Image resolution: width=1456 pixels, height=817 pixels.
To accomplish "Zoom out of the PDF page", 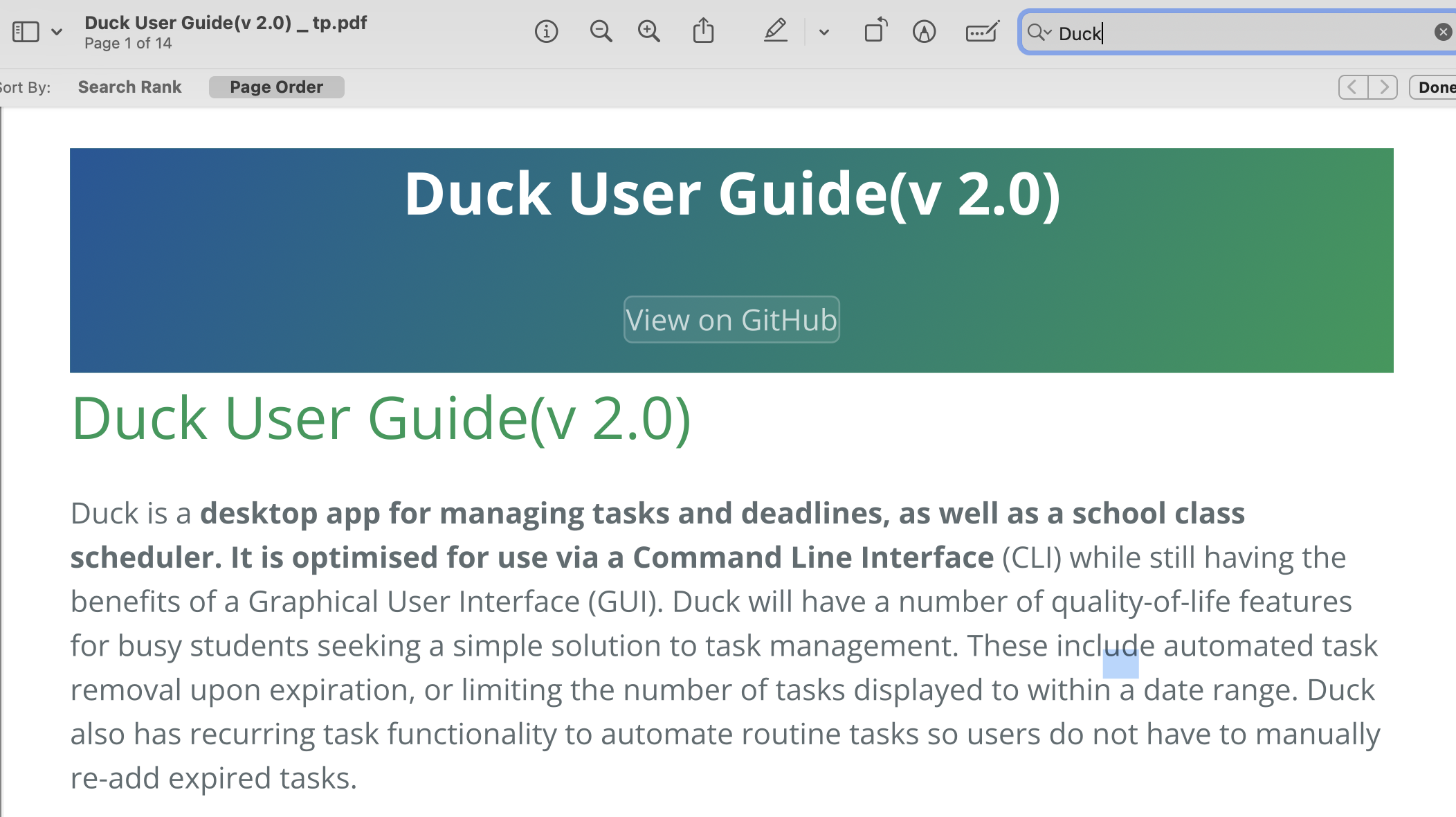I will [601, 32].
